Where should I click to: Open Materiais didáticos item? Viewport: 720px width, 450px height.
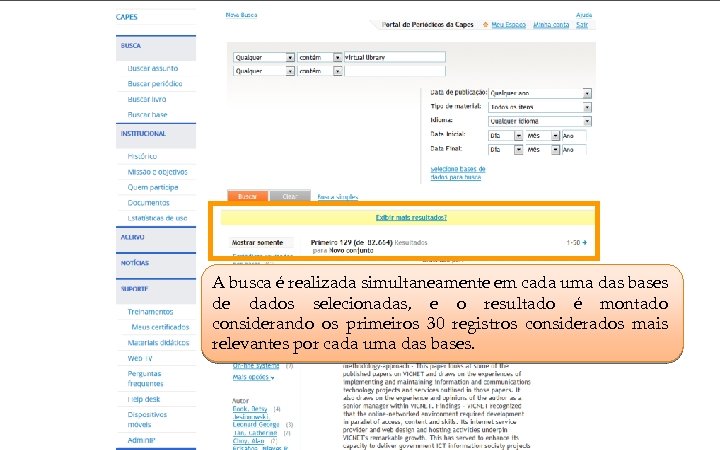click(x=158, y=343)
